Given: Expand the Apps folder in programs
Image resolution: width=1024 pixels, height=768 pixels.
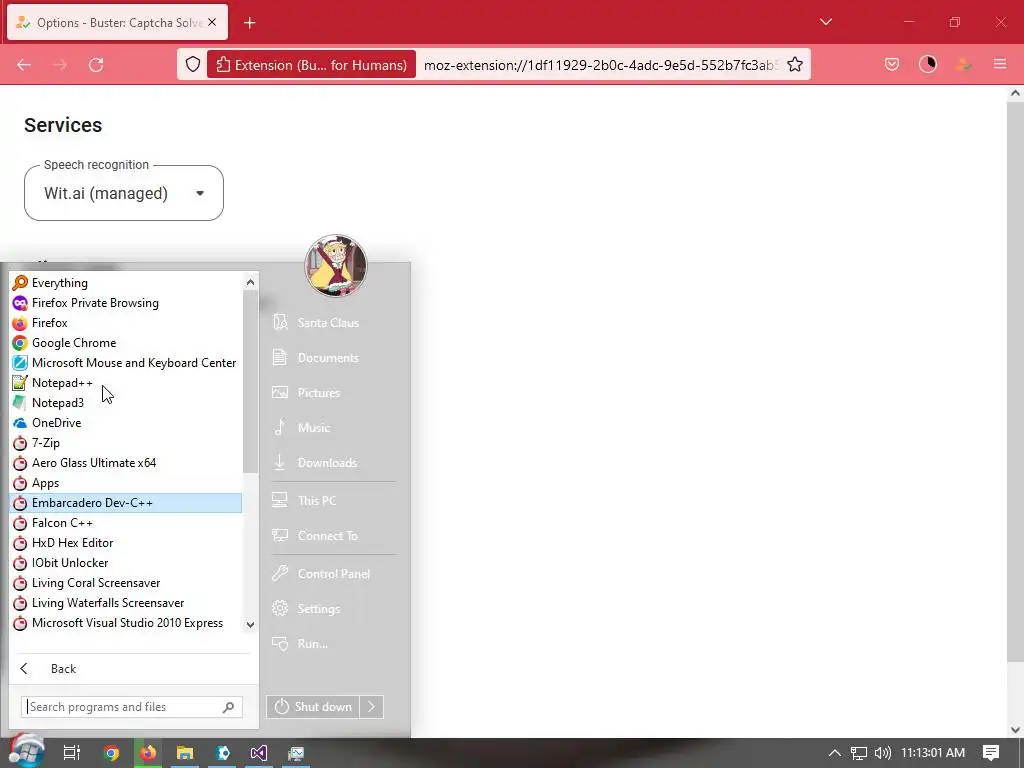Looking at the screenshot, I should tap(126, 483).
